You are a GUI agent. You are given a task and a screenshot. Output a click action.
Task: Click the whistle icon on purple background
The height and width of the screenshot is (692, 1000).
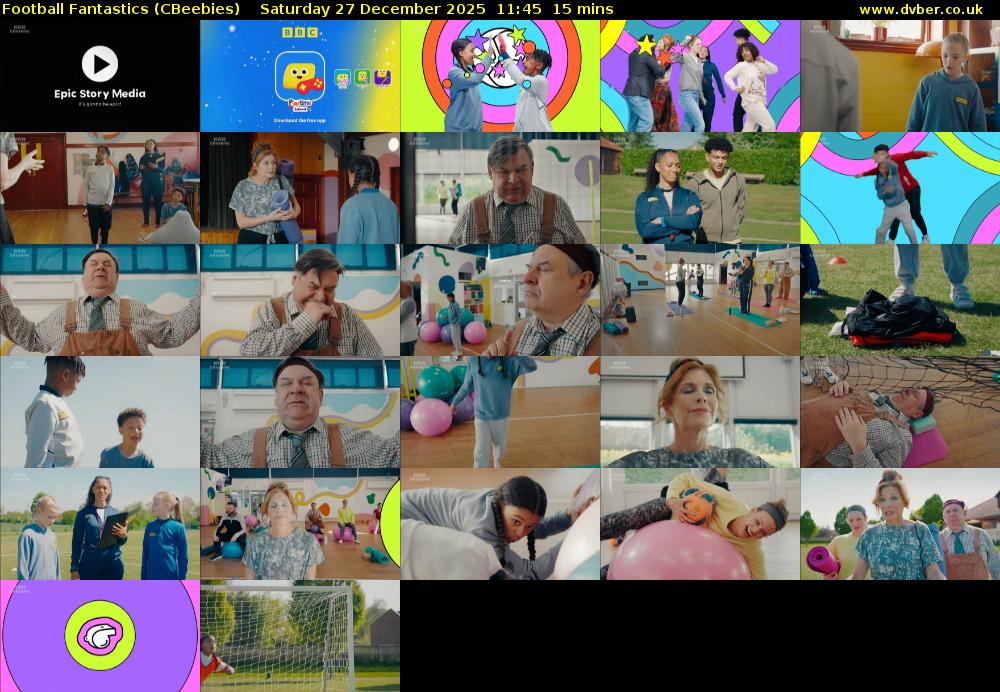click(x=100, y=635)
